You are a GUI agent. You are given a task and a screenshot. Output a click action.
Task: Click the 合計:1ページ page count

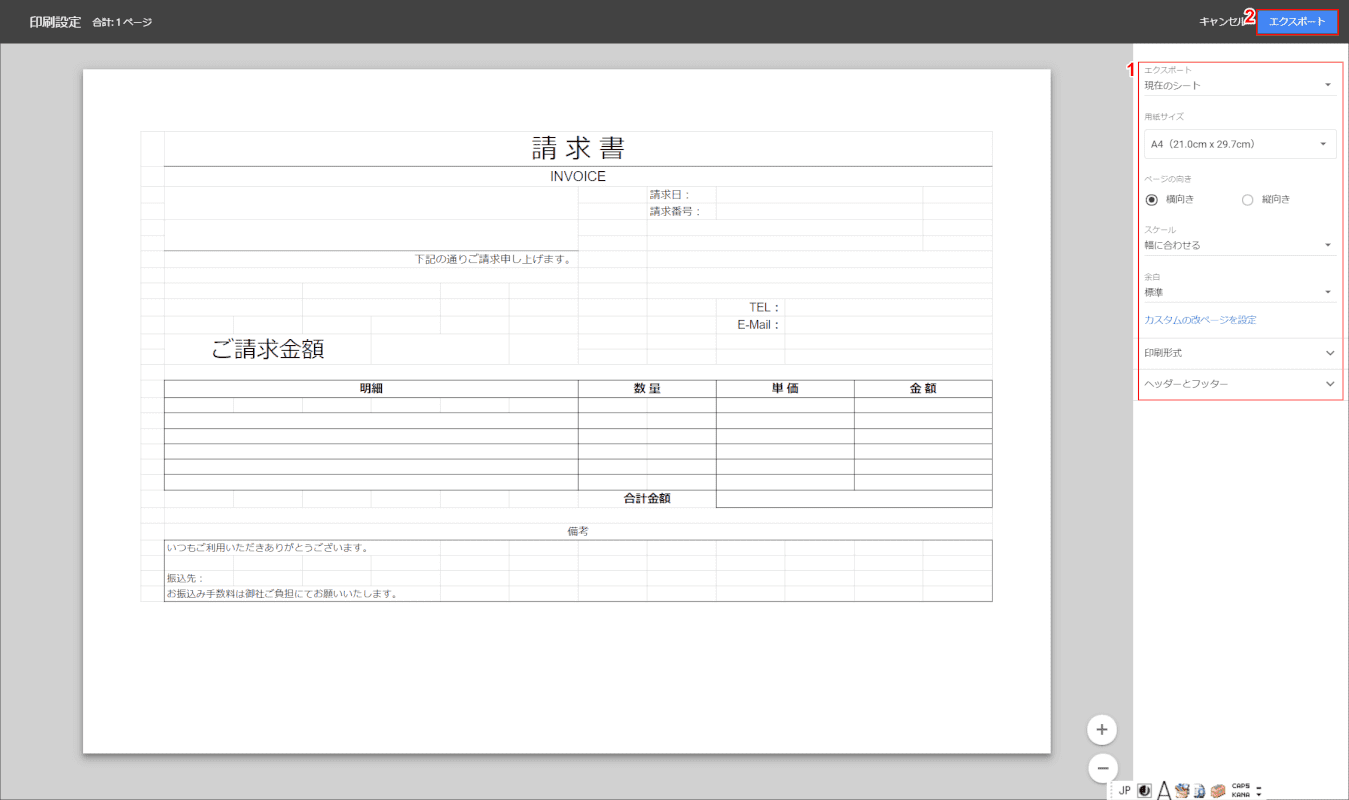click(122, 22)
